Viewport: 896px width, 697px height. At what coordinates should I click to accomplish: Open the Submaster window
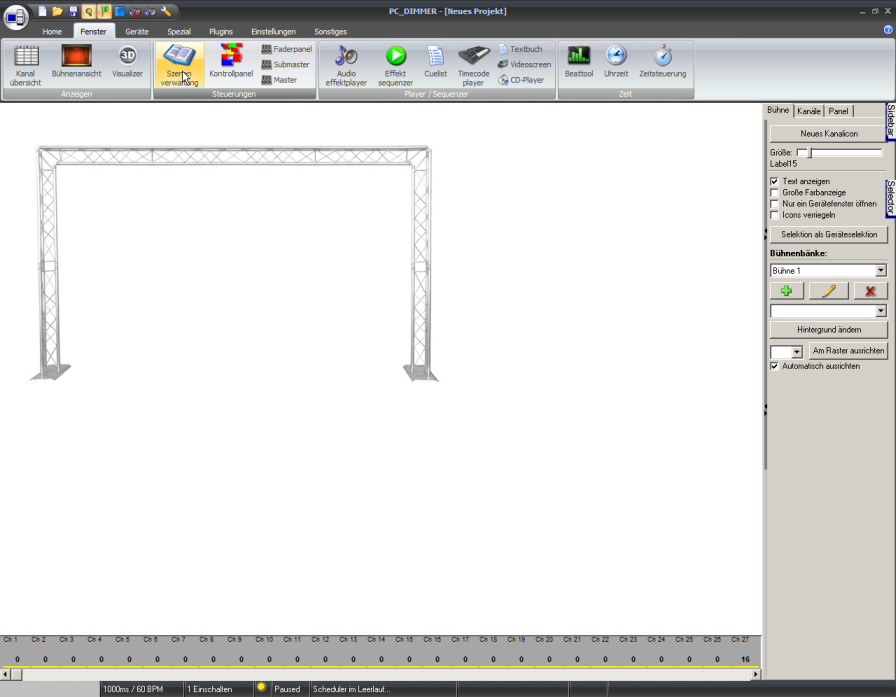pos(285,65)
